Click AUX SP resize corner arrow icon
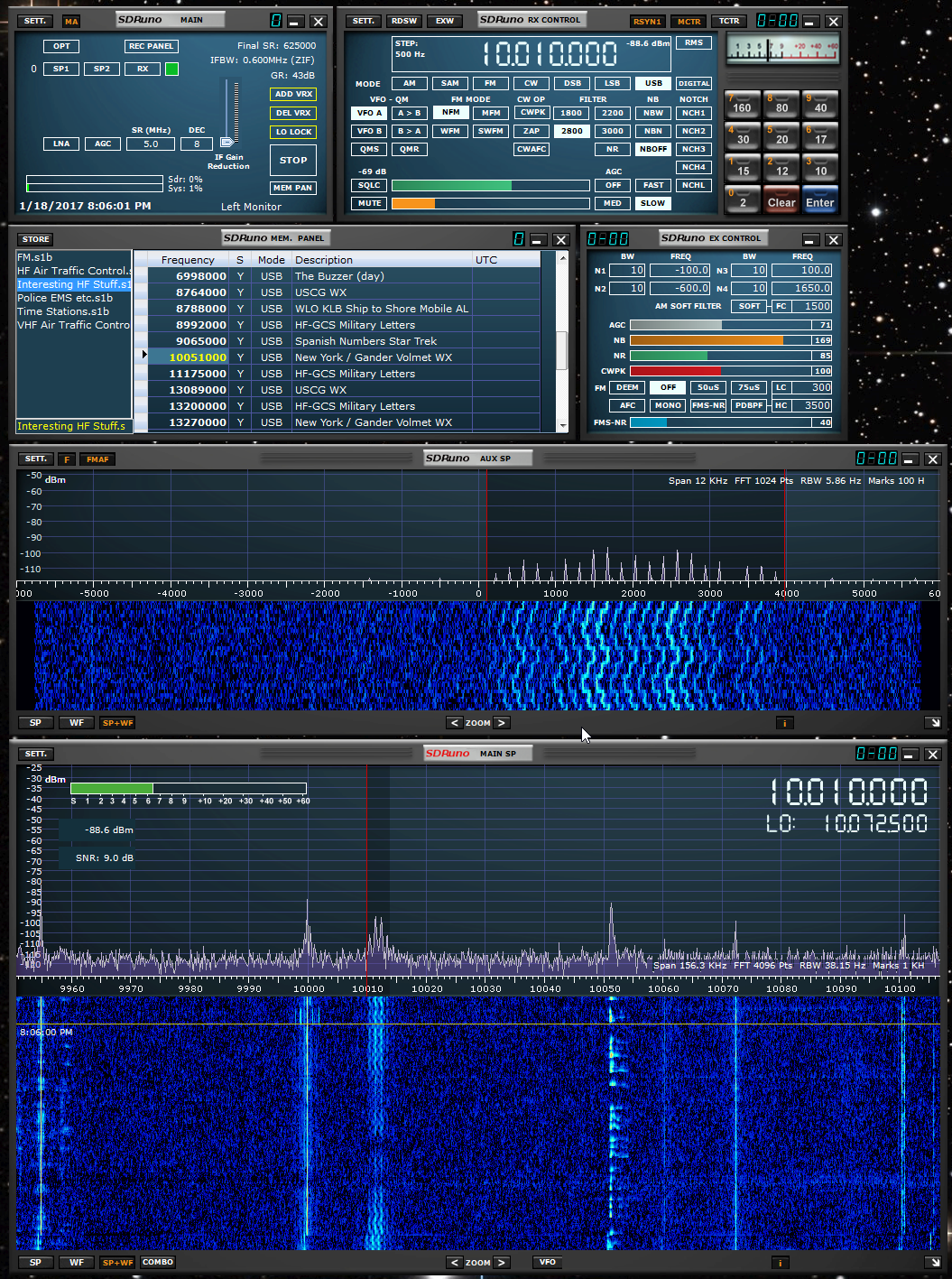952x1279 pixels. (x=934, y=723)
